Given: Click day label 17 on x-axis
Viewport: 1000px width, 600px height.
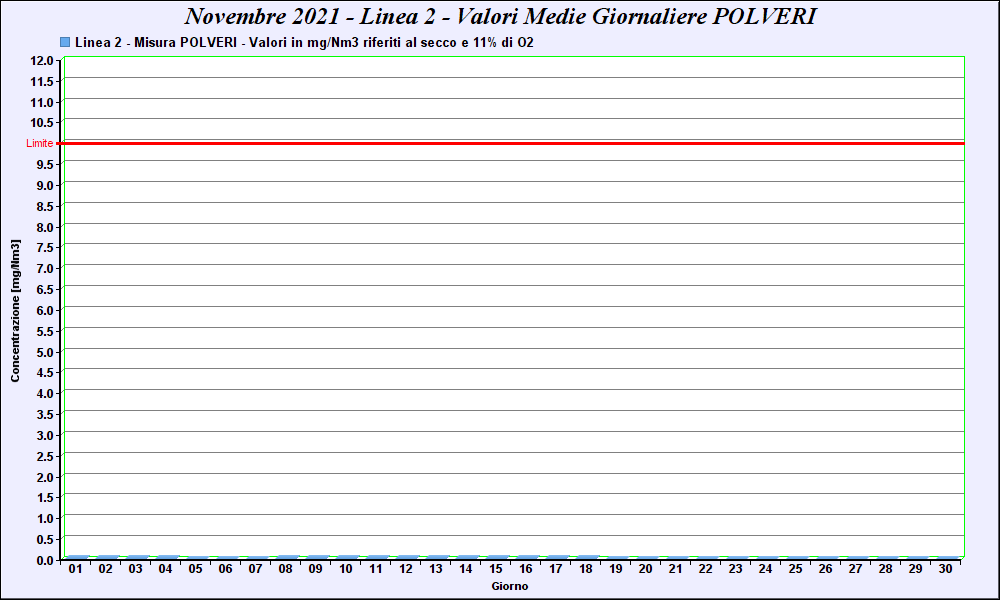Looking at the screenshot, I should [555, 569].
